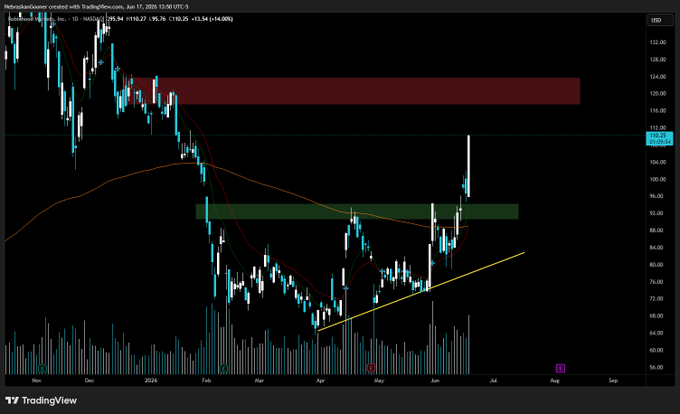Click the Robinhood Markets symbol title

pyautogui.click(x=37, y=19)
